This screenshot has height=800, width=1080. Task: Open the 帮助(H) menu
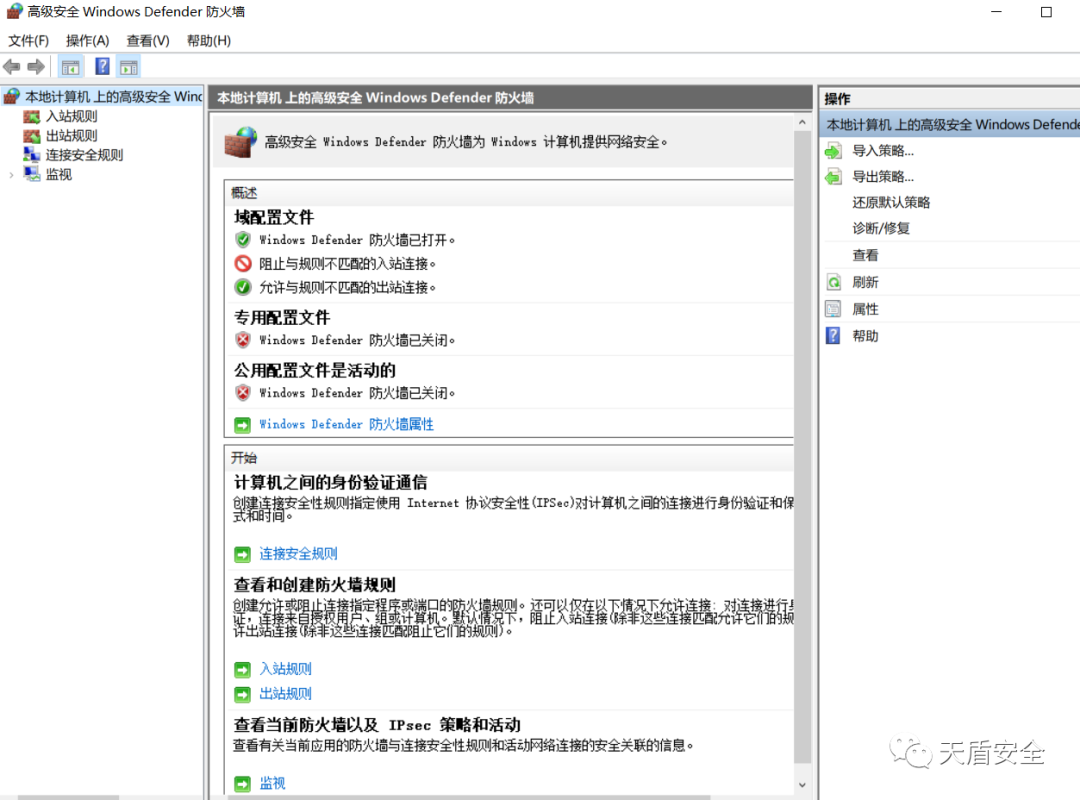click(x=209, y=41)
